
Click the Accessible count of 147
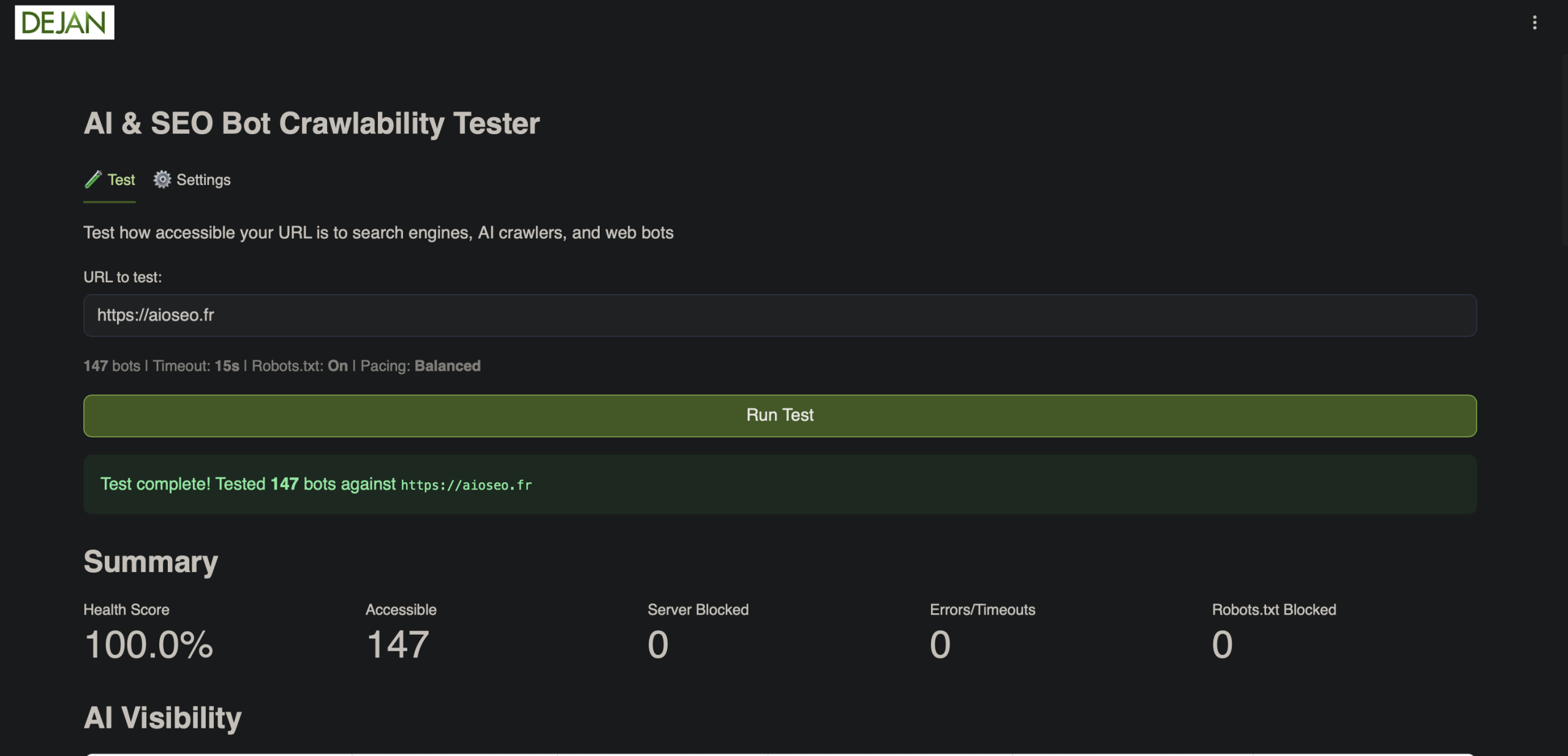[x=398, y=644]
